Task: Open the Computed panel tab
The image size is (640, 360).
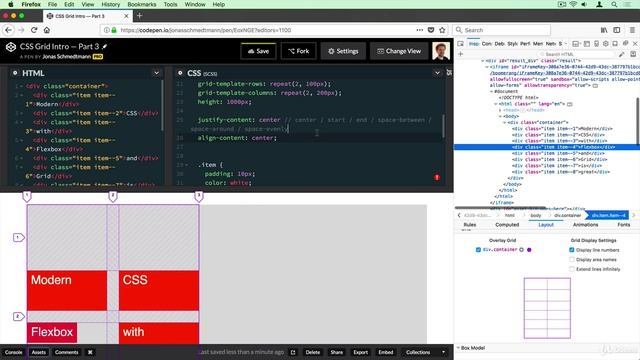Action: [x=507, y=225]
